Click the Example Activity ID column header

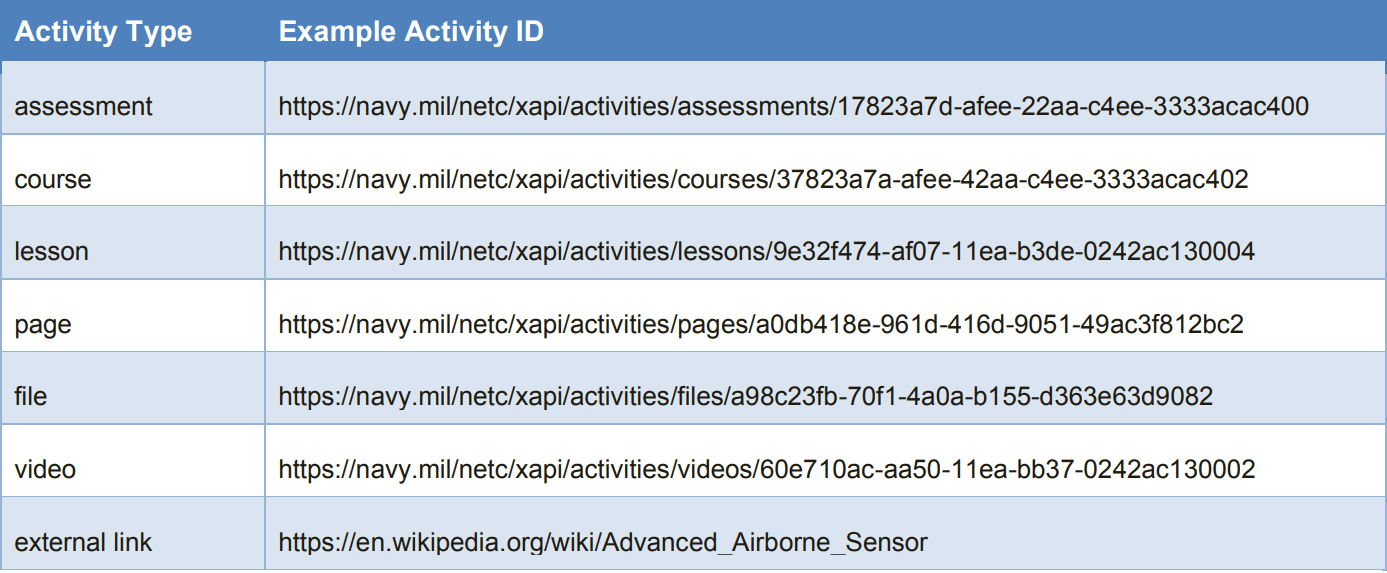(411, 32)
